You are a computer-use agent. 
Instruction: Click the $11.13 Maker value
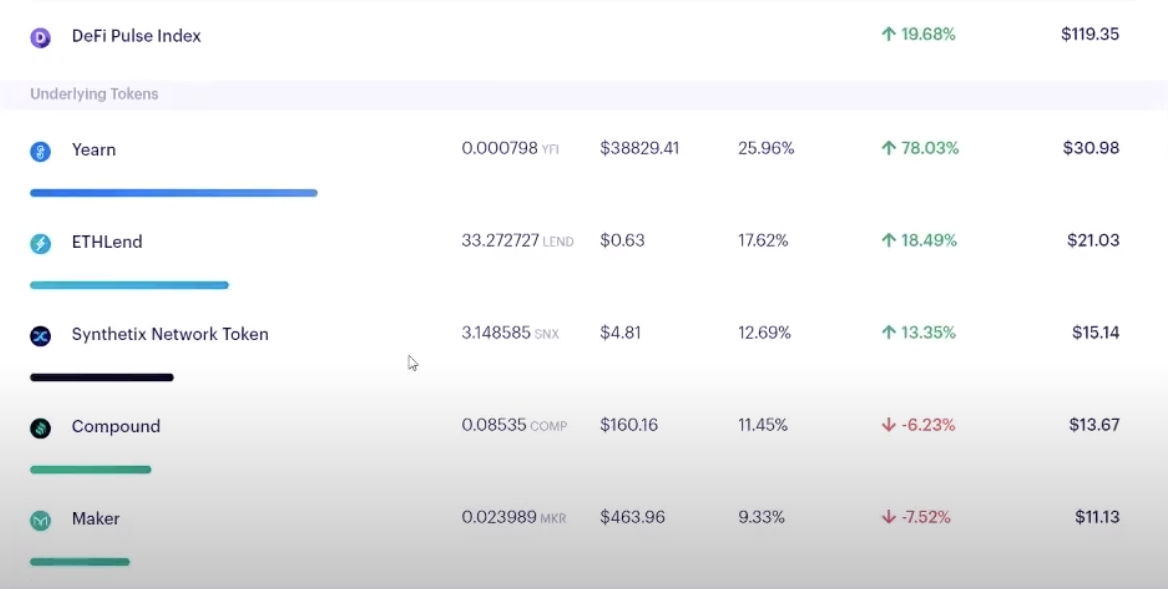(1097, 518)
